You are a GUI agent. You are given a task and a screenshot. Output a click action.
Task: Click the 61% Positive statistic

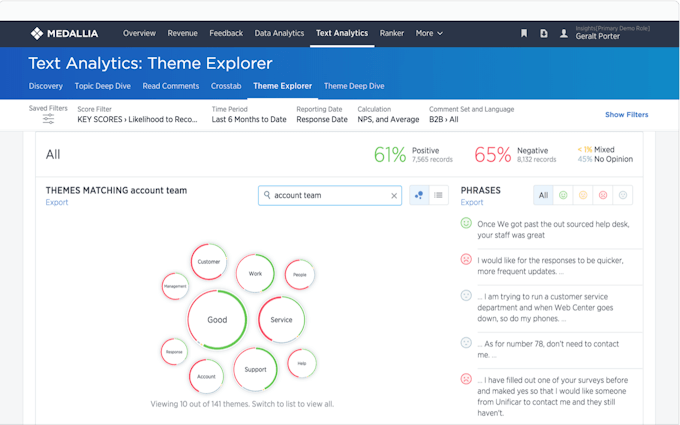click(x=413, y=154)
